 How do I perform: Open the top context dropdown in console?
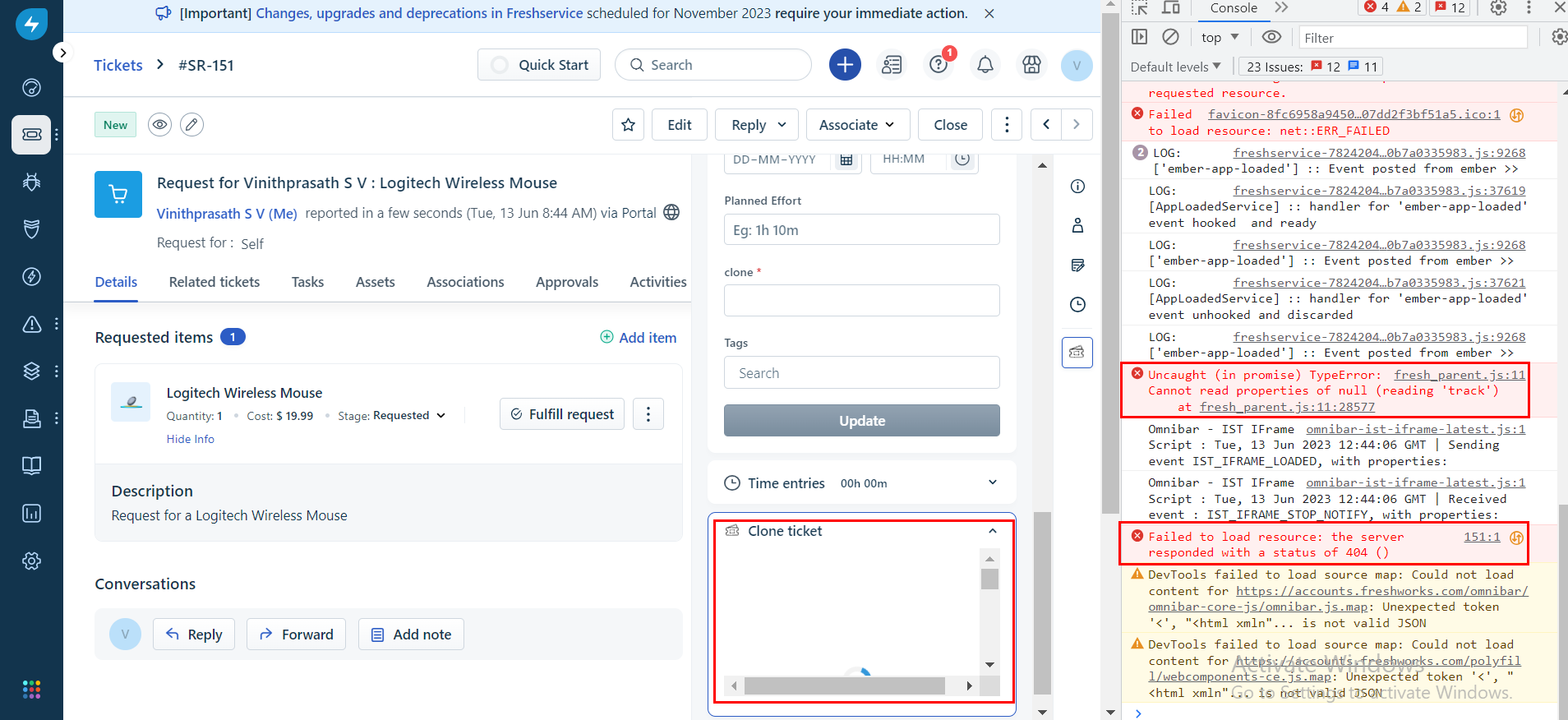pos(1220,37)
